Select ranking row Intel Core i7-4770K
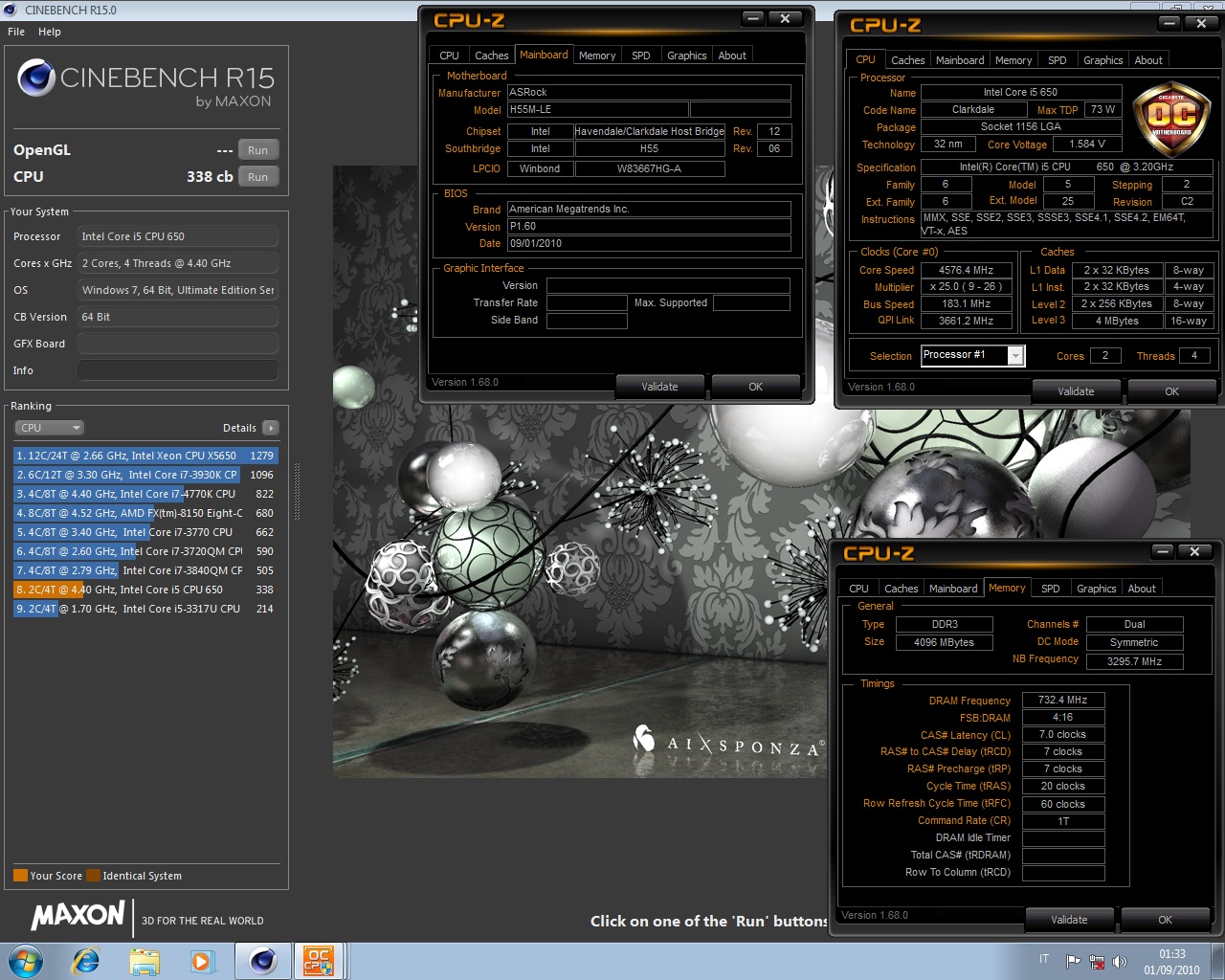The height and width of the screenshot is (980, 1225). click(x=145, y=494)
